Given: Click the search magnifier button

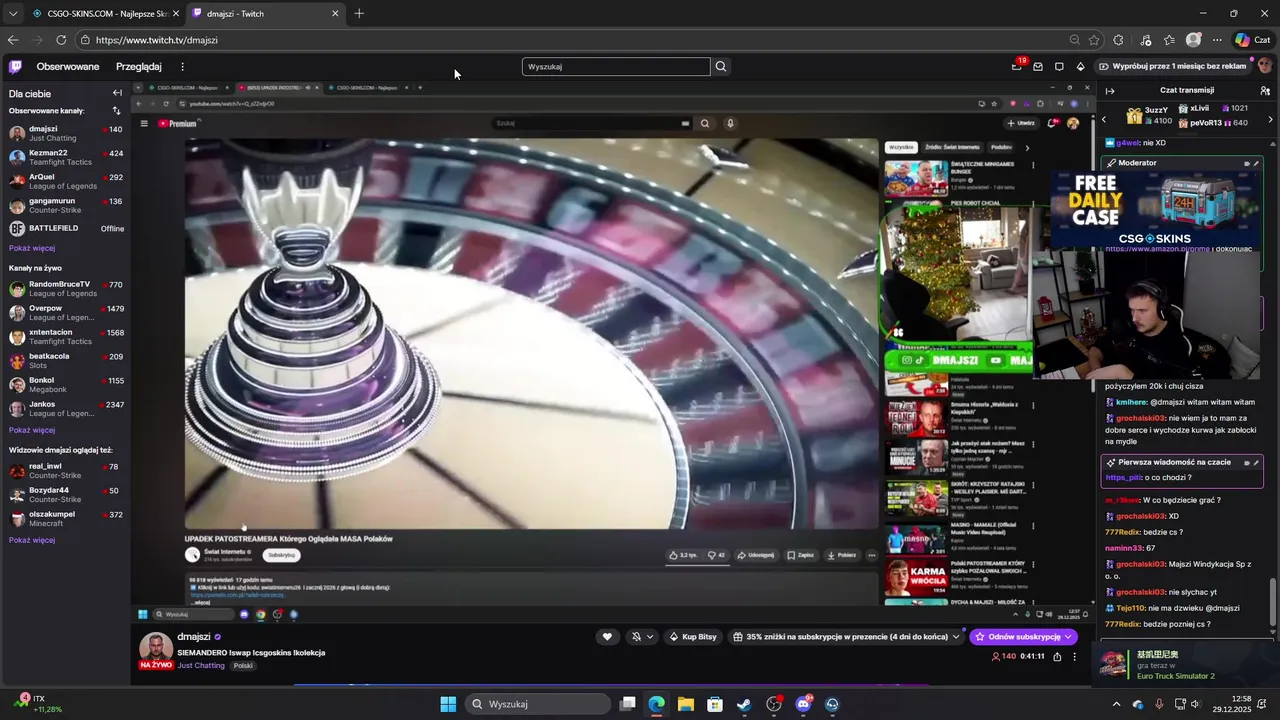Looking at the screenshot, I should coord(721,67).
